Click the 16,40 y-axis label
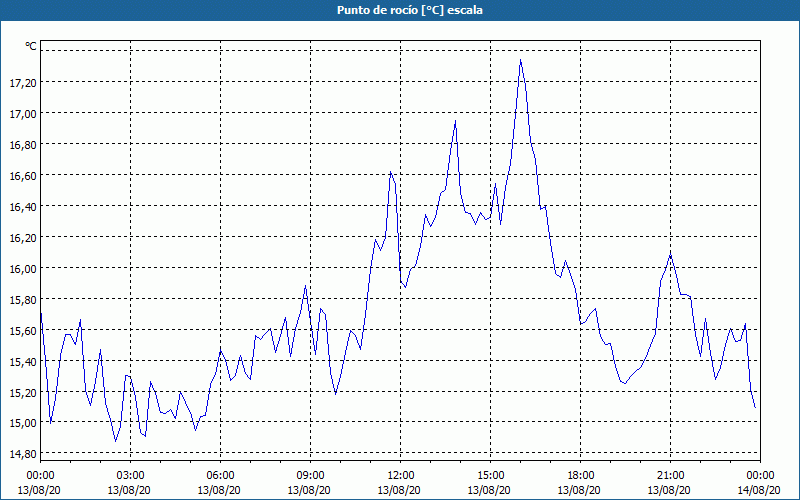Screen dimensions: 800x500 click(x=23, y=207)
